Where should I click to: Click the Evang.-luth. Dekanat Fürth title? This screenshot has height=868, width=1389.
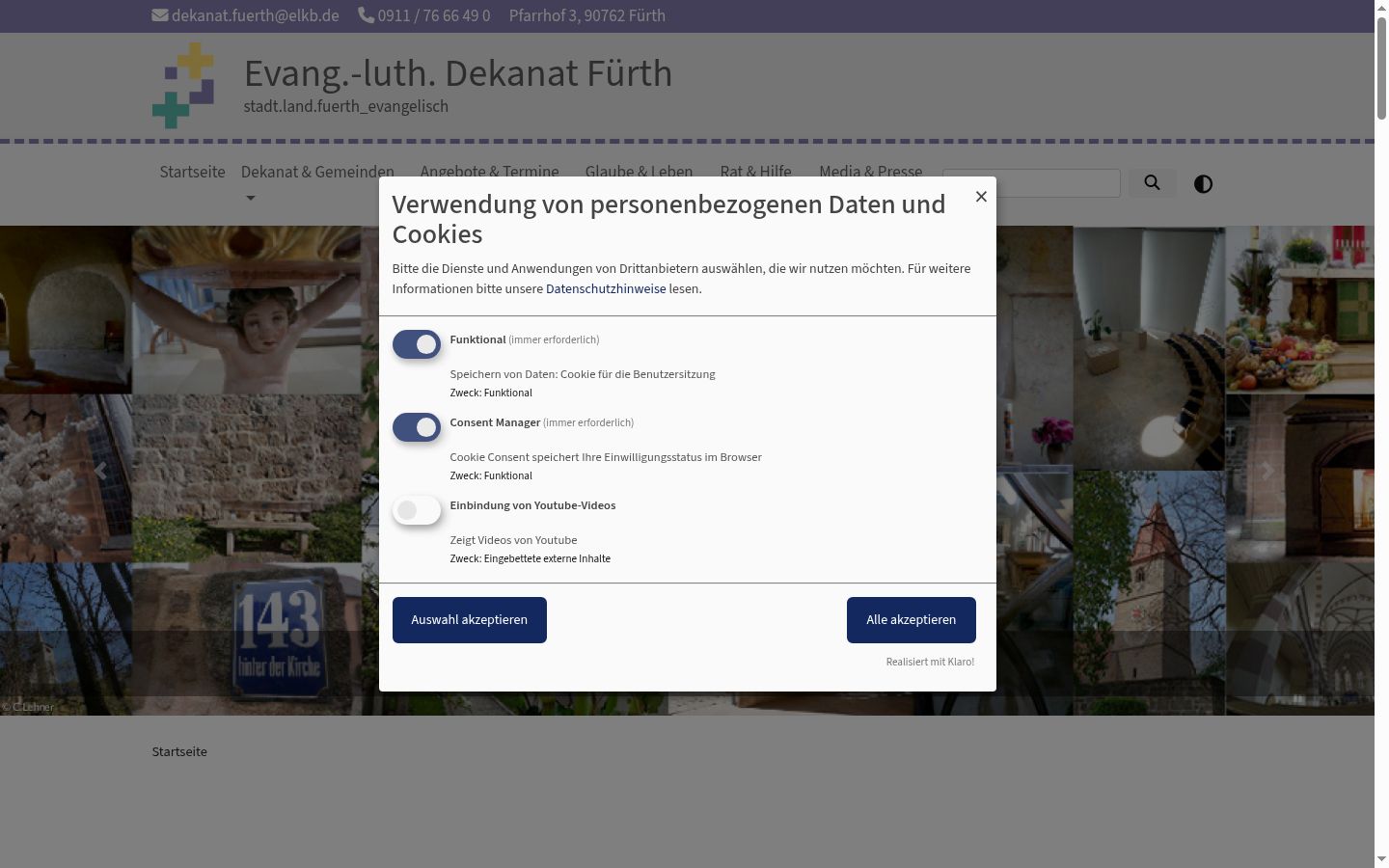coord(458,73)
